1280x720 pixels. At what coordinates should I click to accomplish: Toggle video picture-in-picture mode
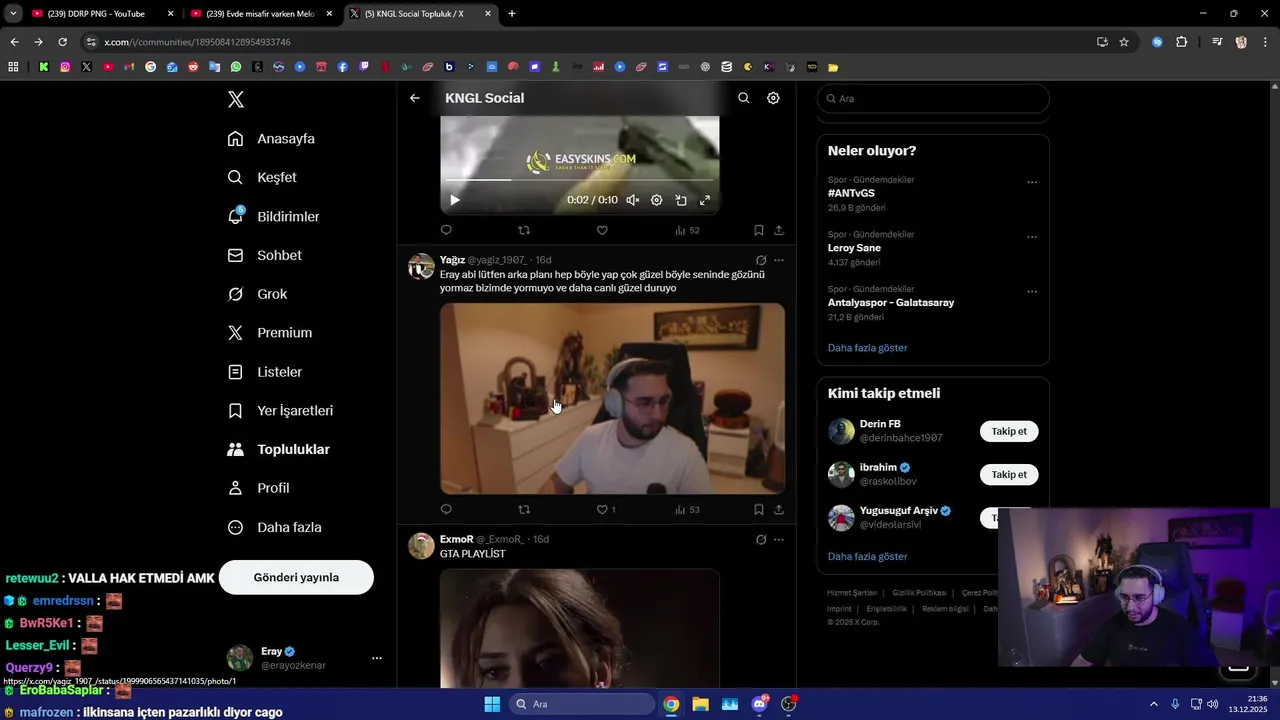(x=681, y=200)
